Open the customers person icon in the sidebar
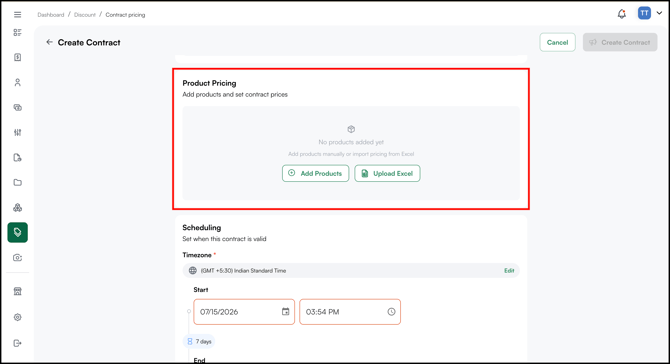The image size is (670, 364). click(18, 82)
